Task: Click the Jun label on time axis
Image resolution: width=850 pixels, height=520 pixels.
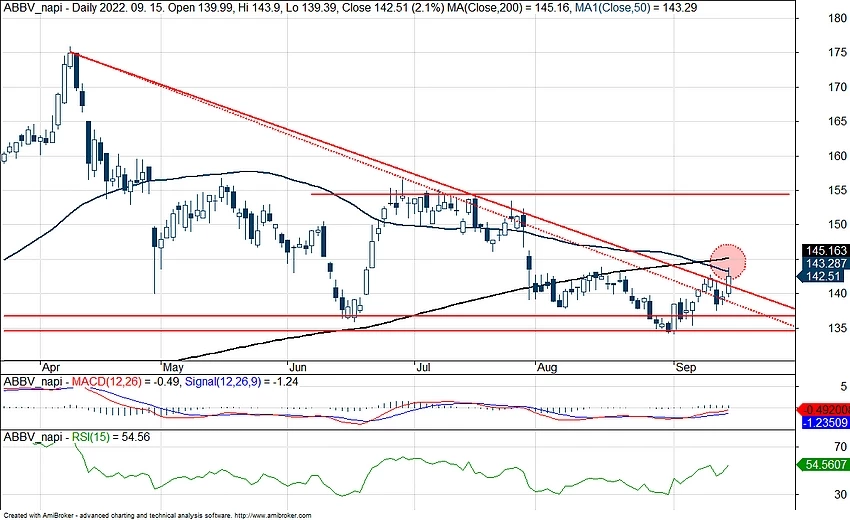Action: pos(298,368)
